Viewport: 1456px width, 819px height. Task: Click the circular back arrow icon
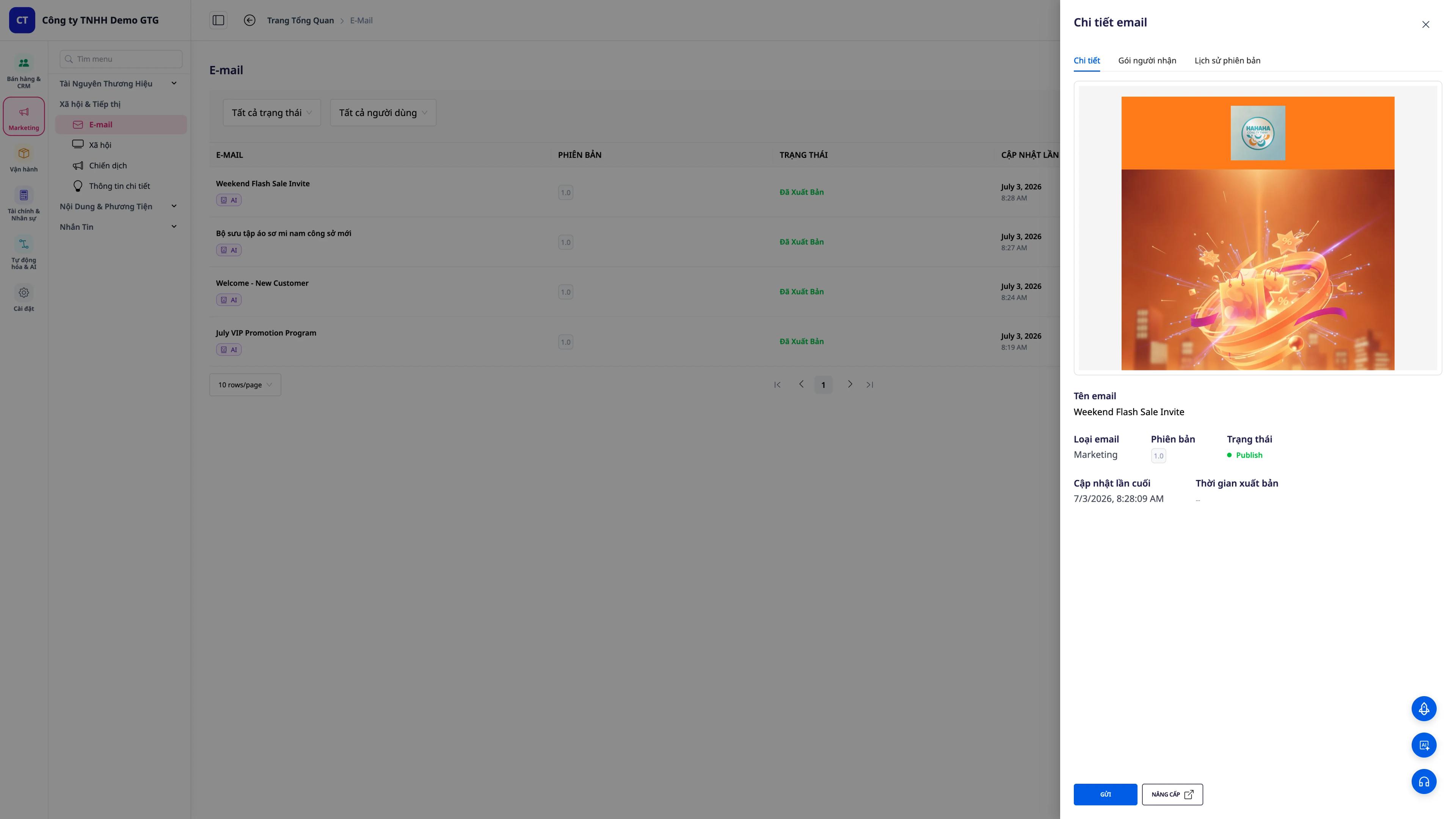249,20
